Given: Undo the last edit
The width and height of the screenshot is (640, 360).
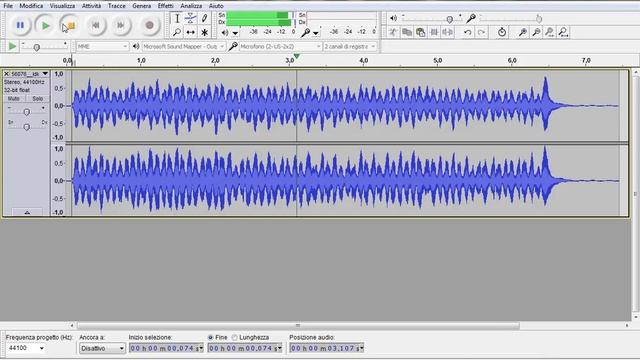Looking at the screenshot, I should coord(468,32).
